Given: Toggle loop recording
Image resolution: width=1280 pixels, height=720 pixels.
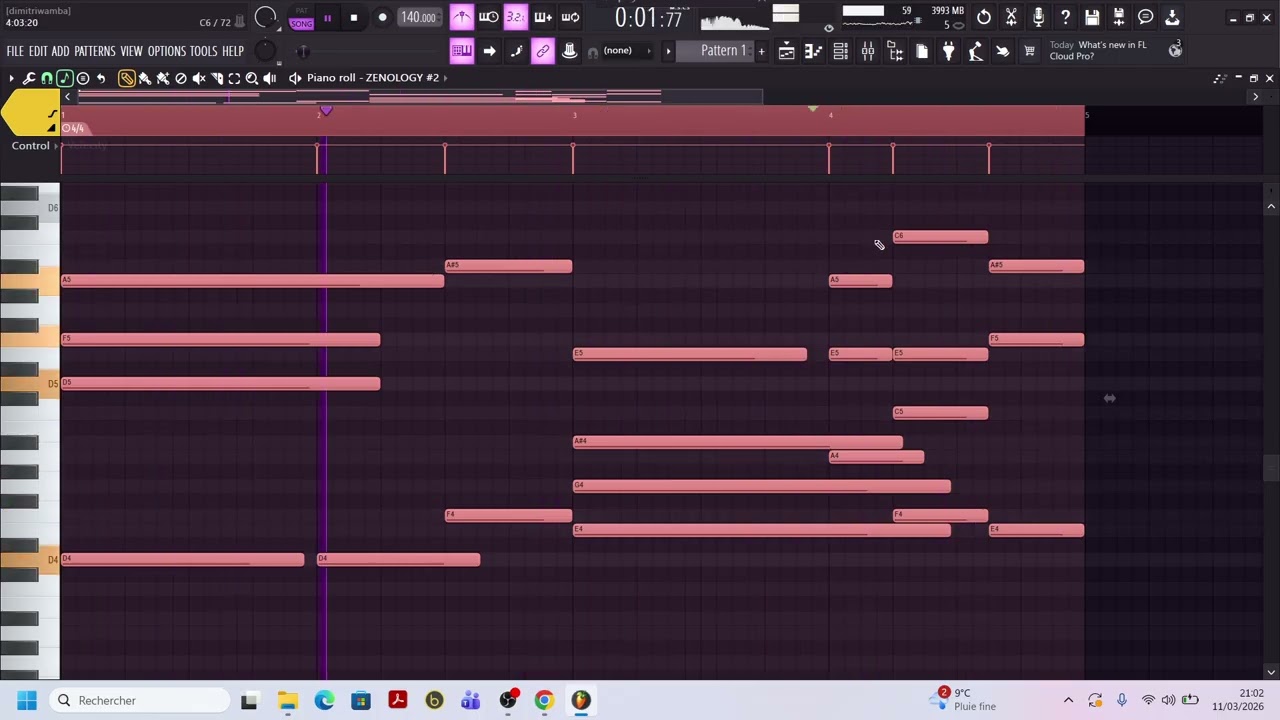Looking at the screenshot, I should coord(570,17).
